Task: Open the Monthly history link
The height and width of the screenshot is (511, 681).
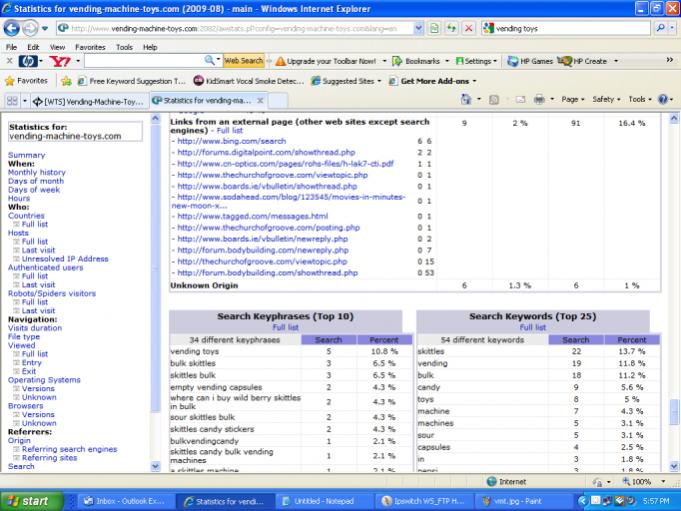Action: [36, 172]
